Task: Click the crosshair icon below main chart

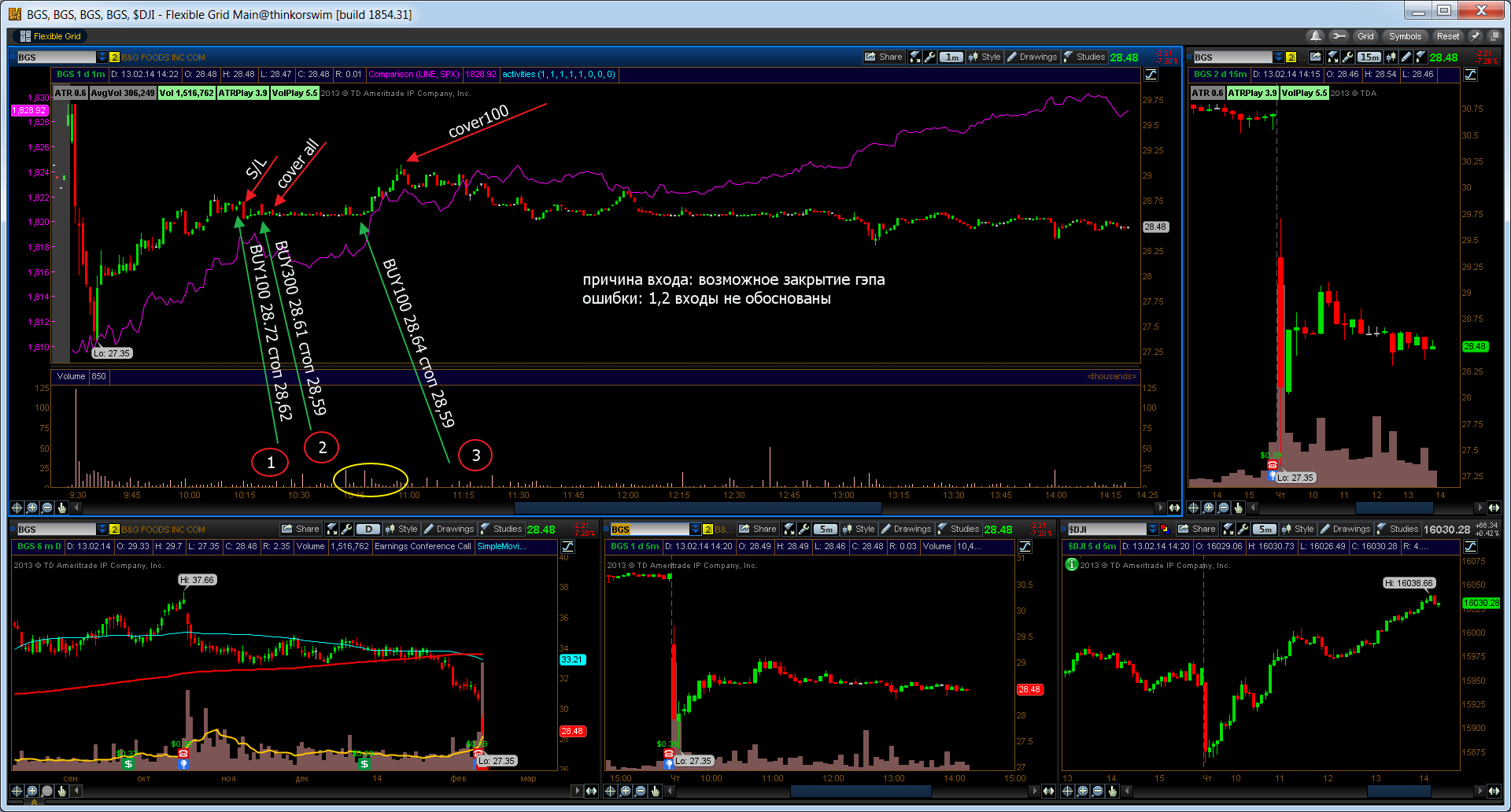Action: [17, 507]
